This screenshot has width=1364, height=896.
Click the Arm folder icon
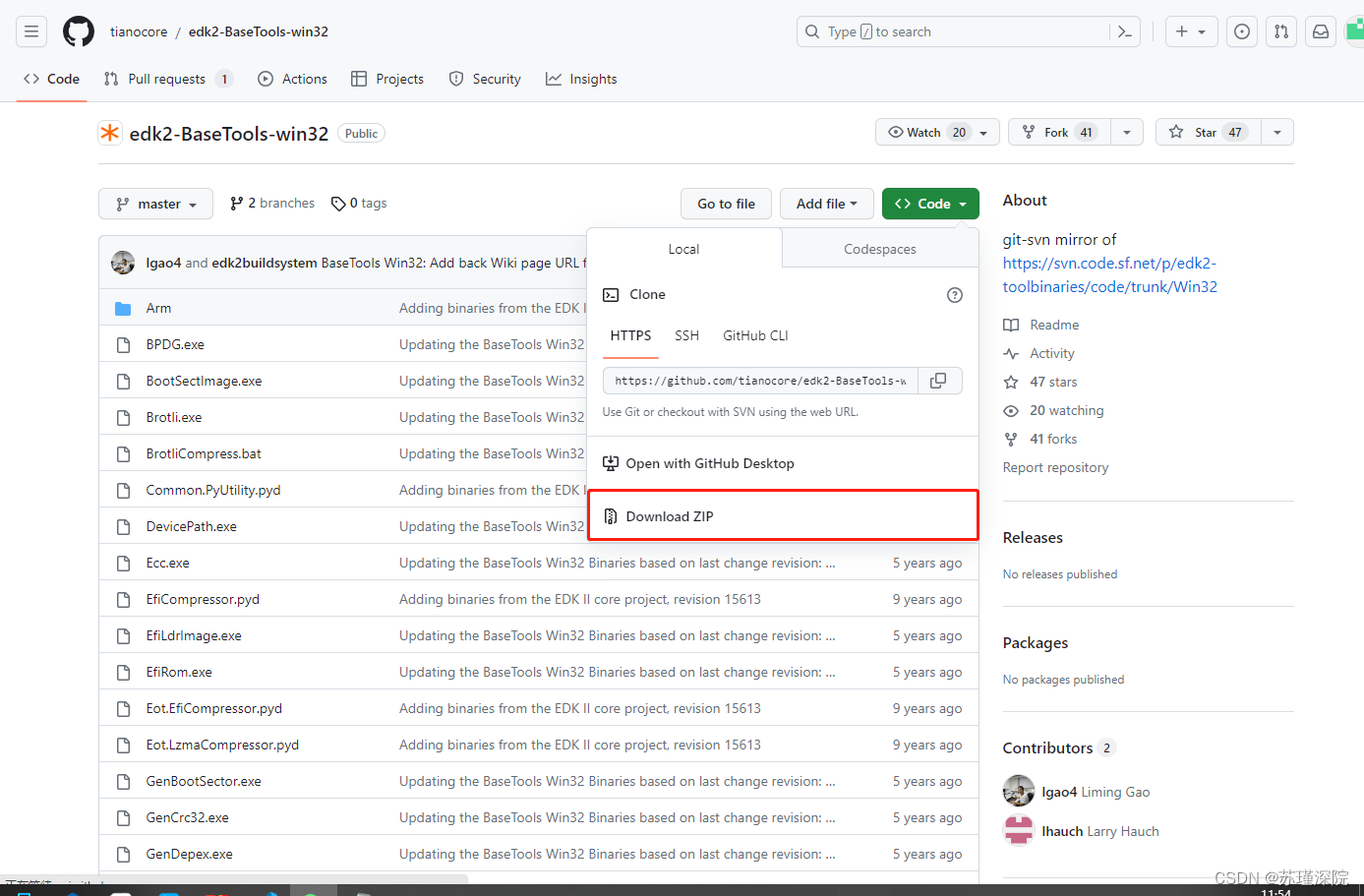tap(123, 308)
